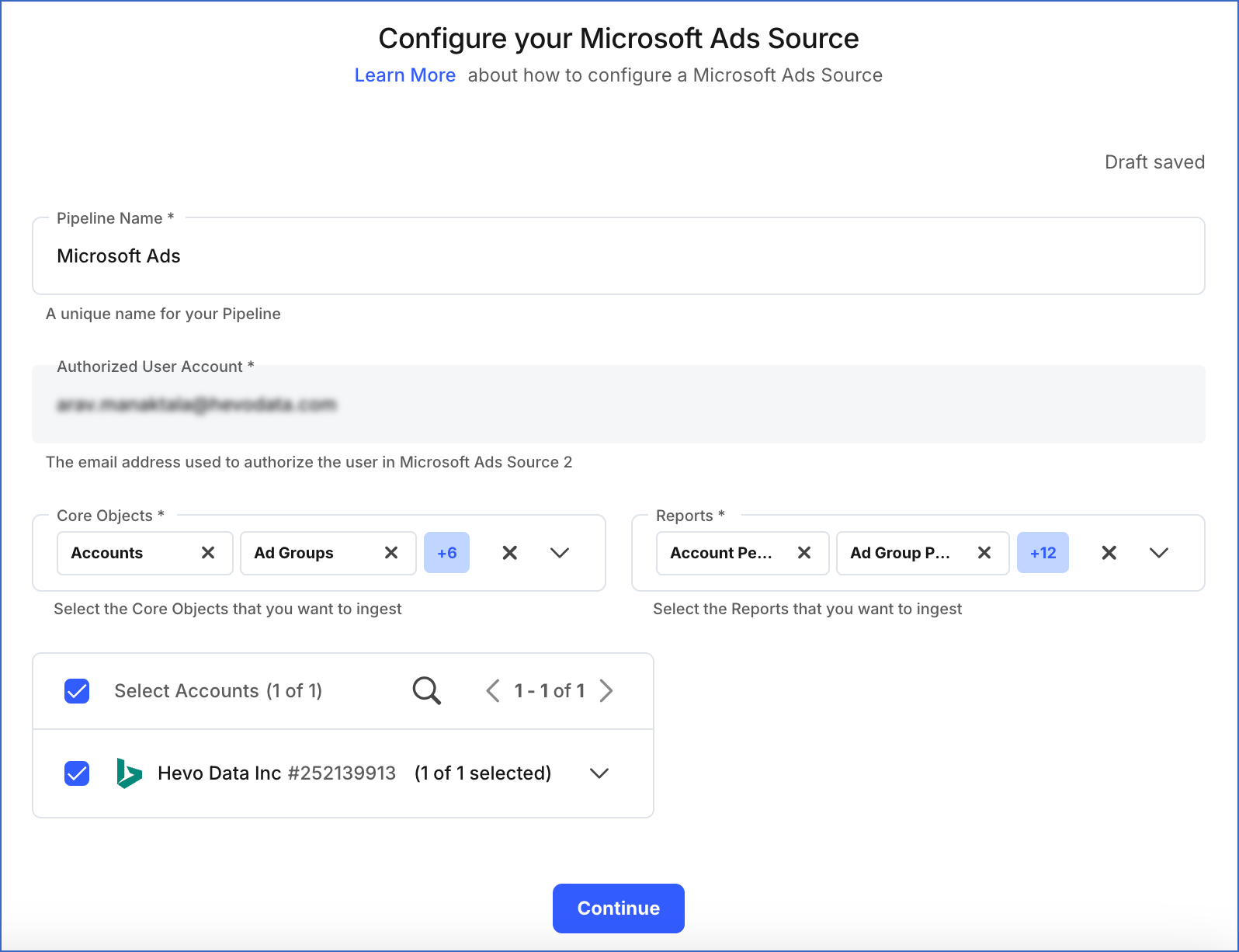Clear all selected Core Objects
Screen dimensions: 1239x952
point(509,553)
